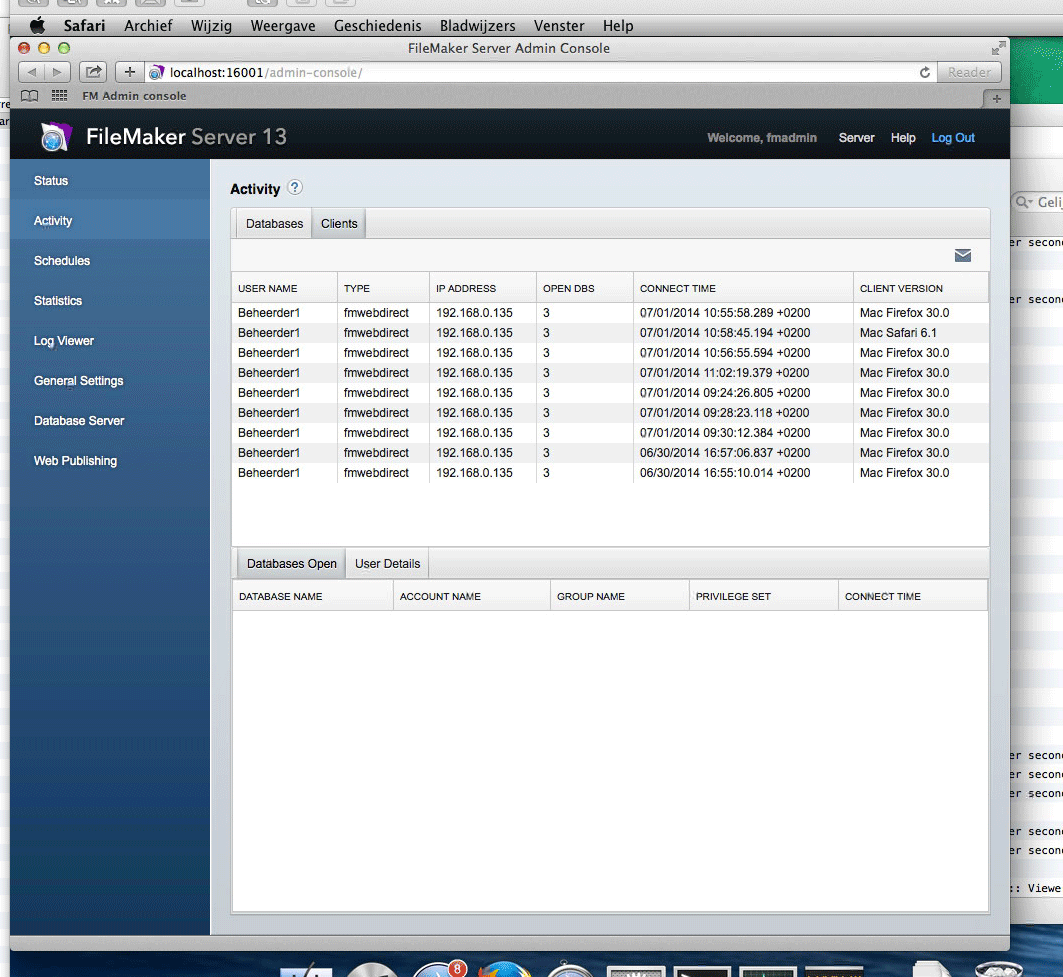Open the reading list book icon
Viewport: 1063px width, 977px height.
click(29, 96)
